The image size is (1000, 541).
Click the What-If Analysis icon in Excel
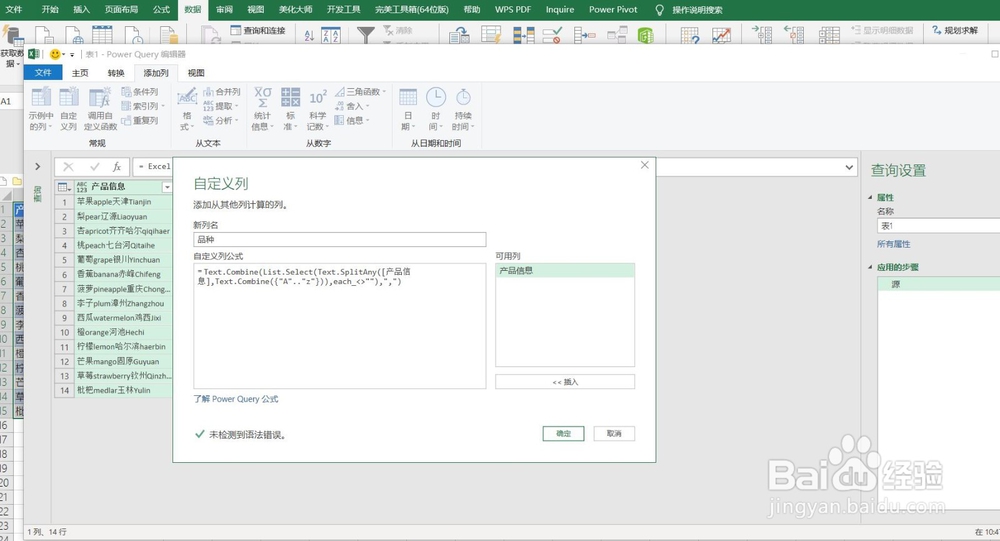pyautogui.click(x=690, y=35)
